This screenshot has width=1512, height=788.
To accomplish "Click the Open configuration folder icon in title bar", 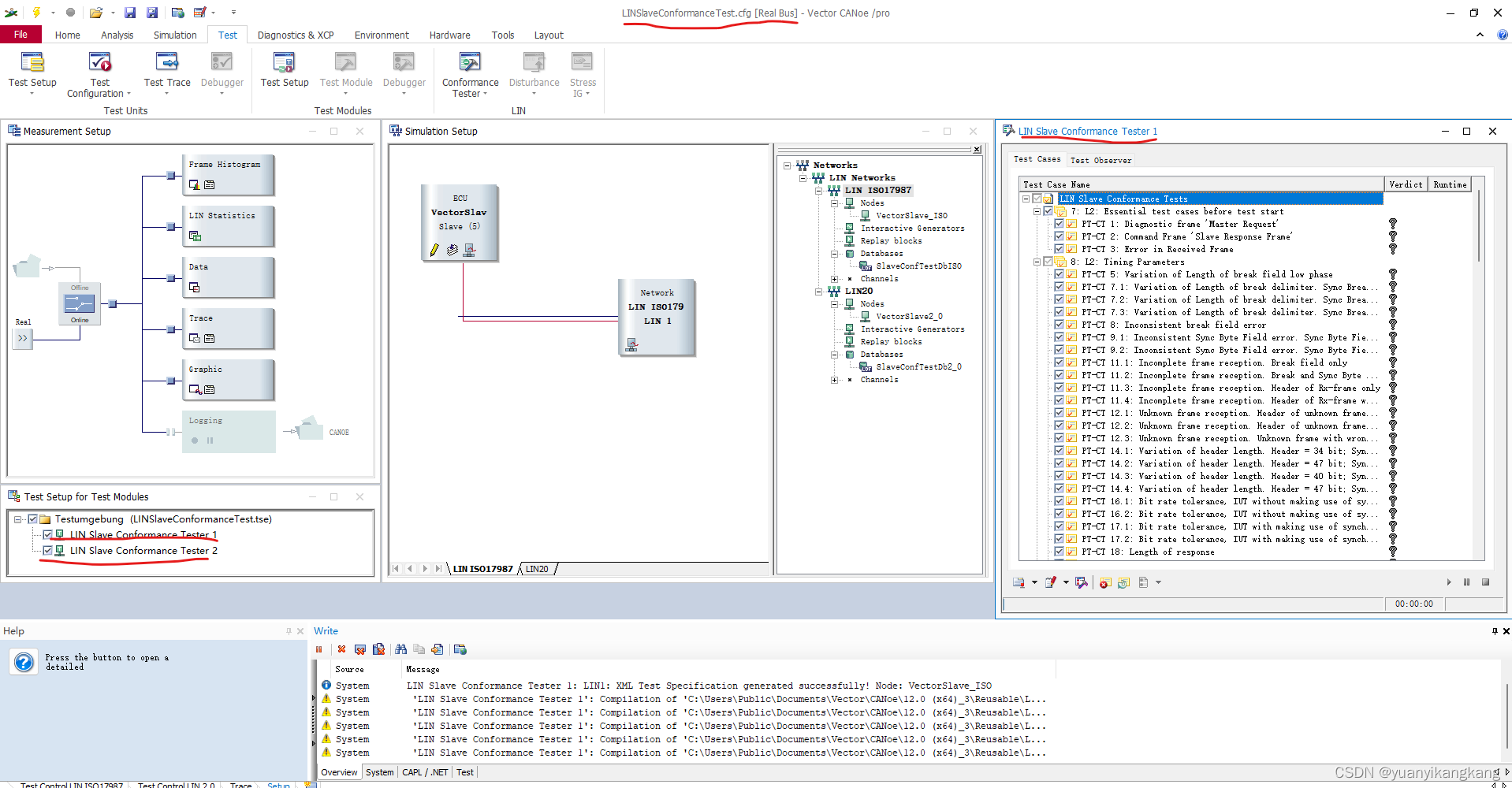I will tap(95, 13).
